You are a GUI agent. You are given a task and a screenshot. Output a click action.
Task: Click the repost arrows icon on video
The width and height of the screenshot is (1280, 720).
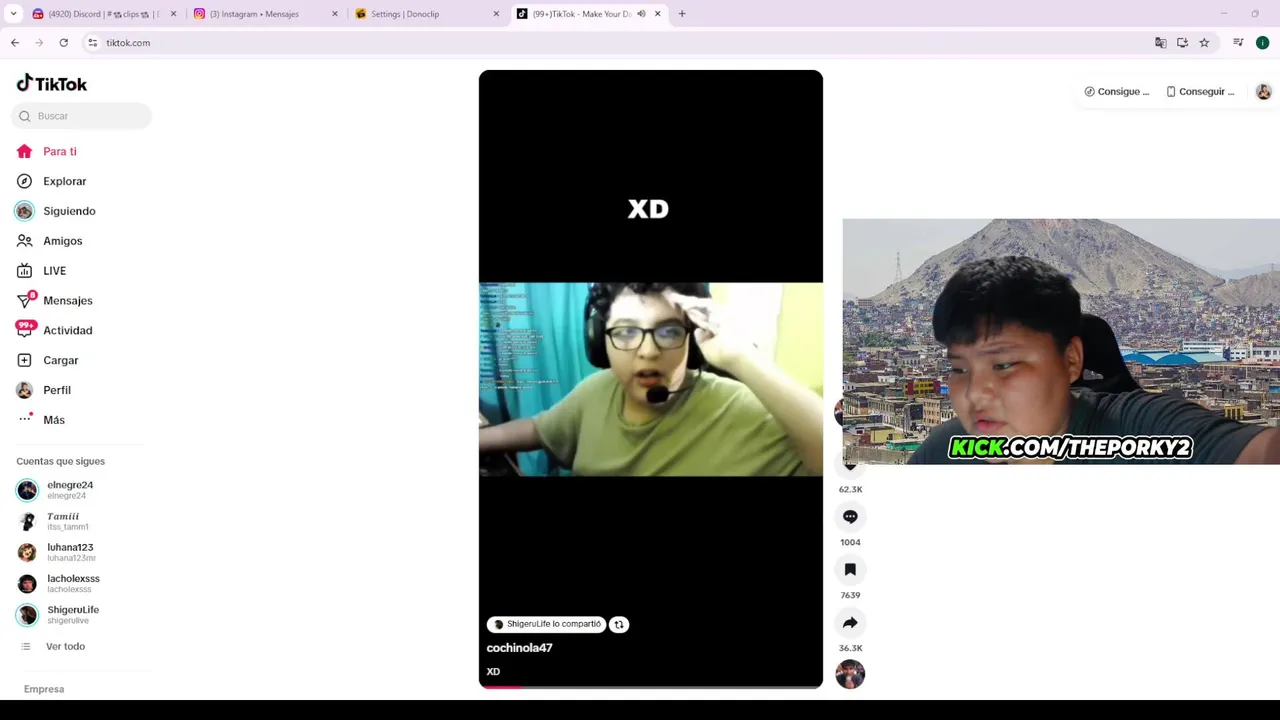[x=619, y=624]
